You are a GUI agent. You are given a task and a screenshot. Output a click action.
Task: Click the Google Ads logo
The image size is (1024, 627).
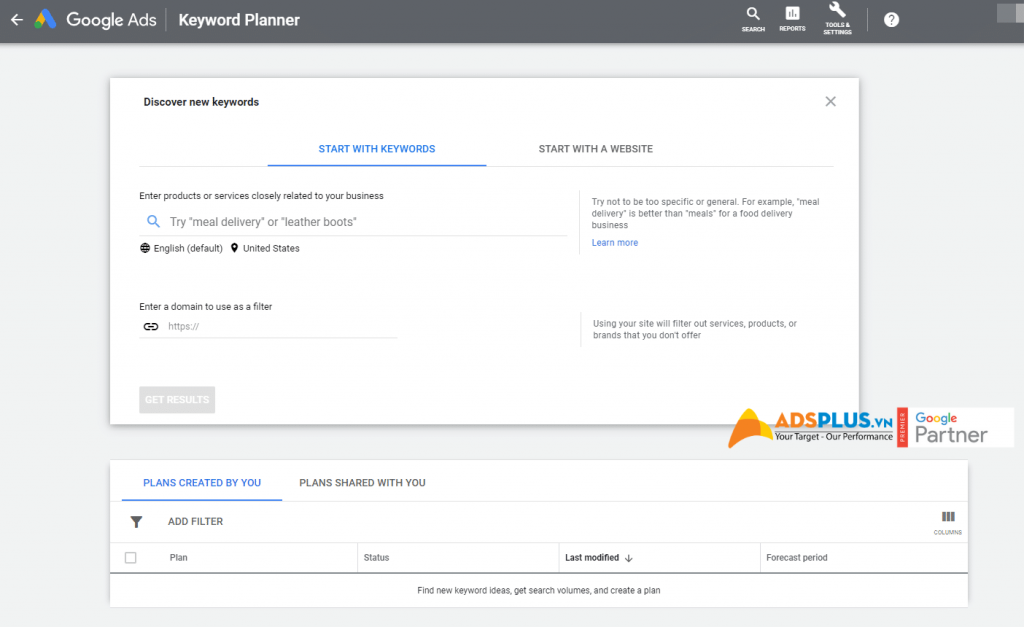point(96,20)
